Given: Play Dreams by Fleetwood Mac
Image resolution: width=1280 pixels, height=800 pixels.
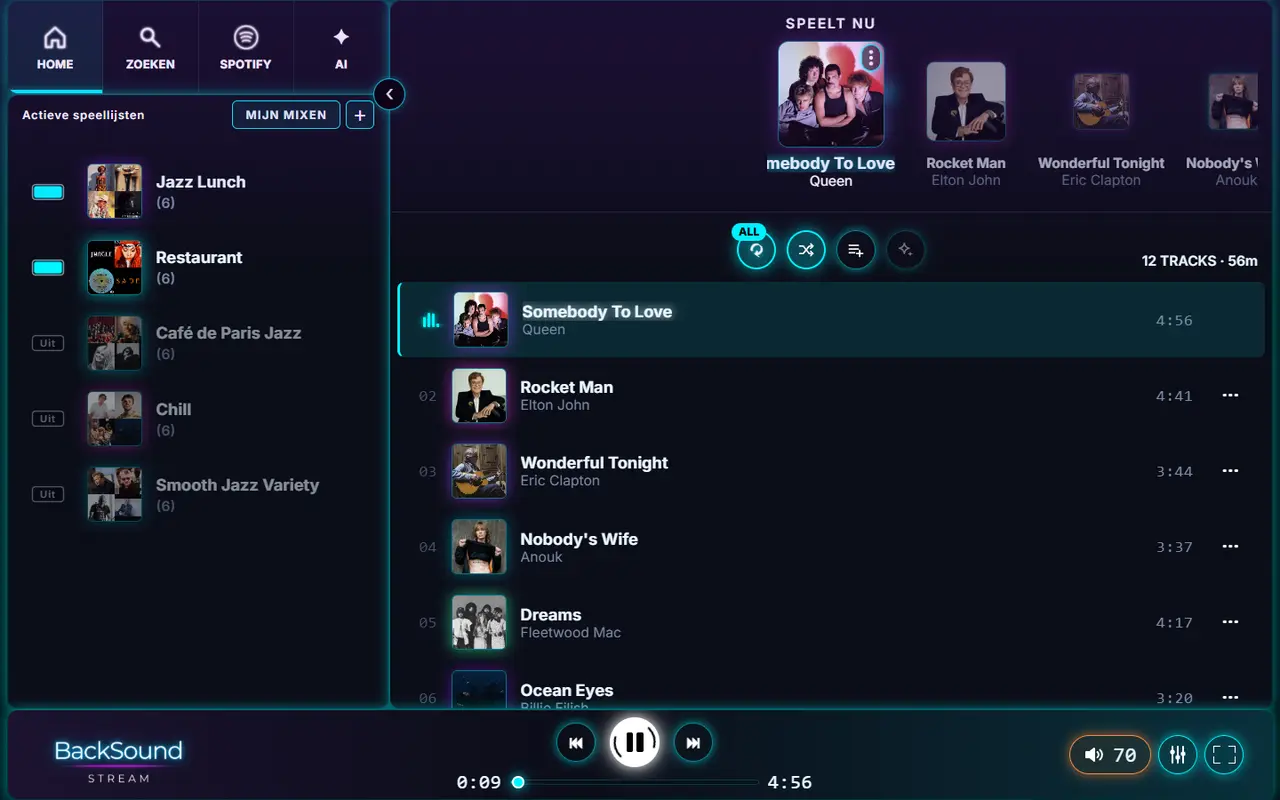Looking at the screenshot, I should pyautogui.click(x=832, y=623).
